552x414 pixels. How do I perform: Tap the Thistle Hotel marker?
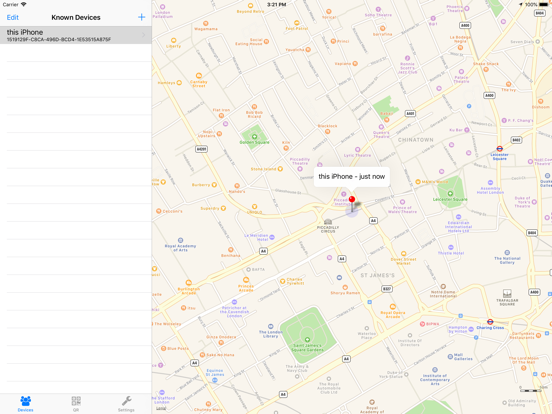(451, 247)
